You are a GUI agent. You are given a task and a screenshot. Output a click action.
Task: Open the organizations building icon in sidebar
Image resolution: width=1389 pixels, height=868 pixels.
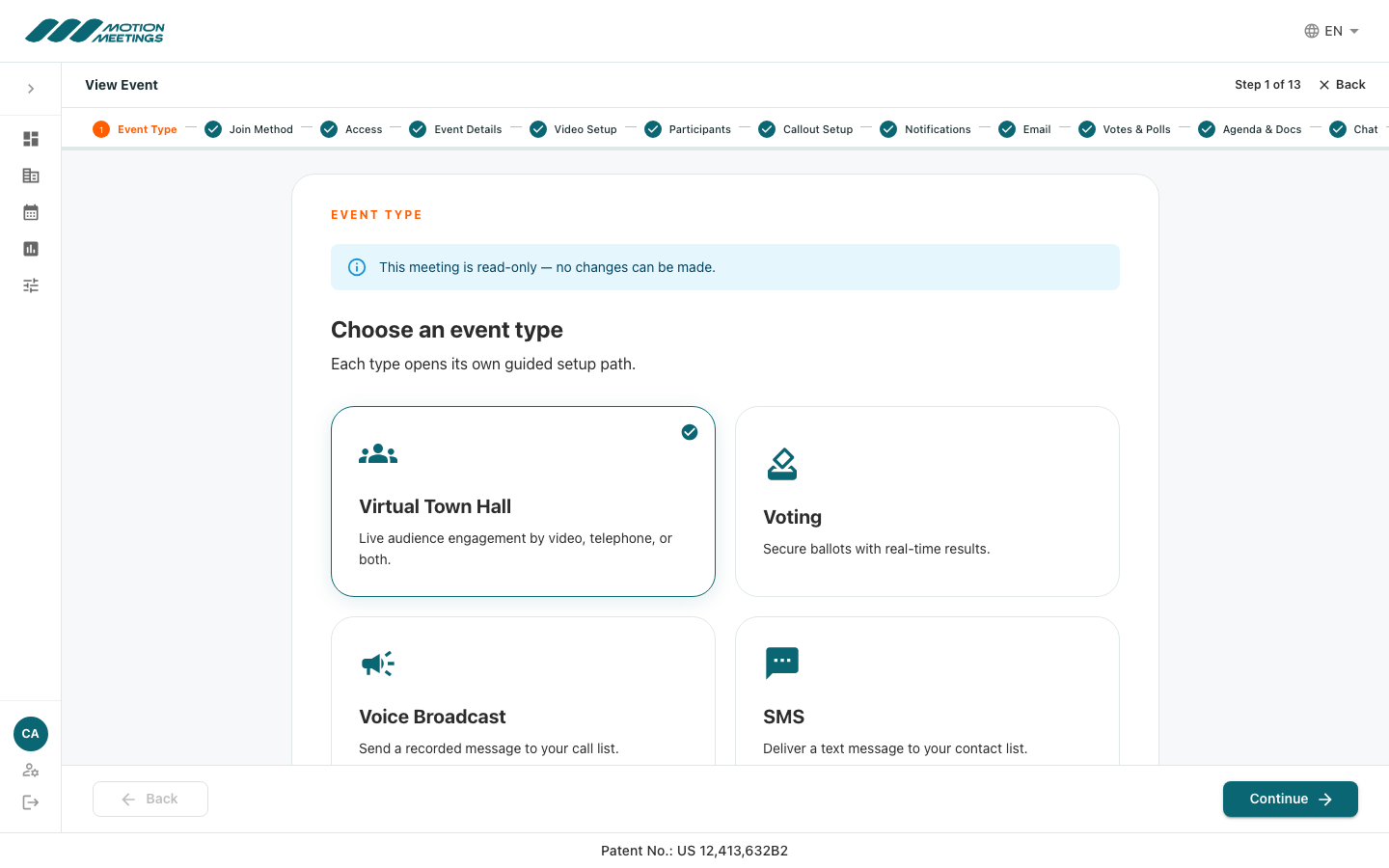point(31,176)
